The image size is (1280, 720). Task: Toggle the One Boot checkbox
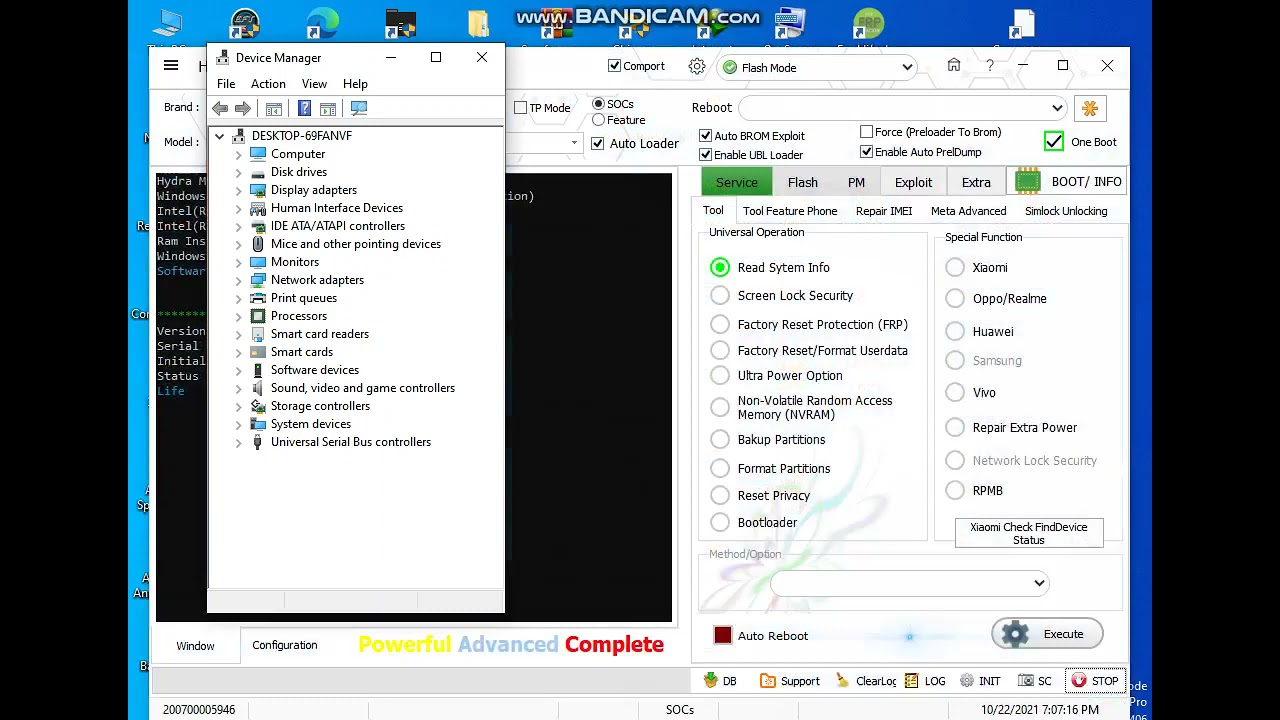[1054, 142]
